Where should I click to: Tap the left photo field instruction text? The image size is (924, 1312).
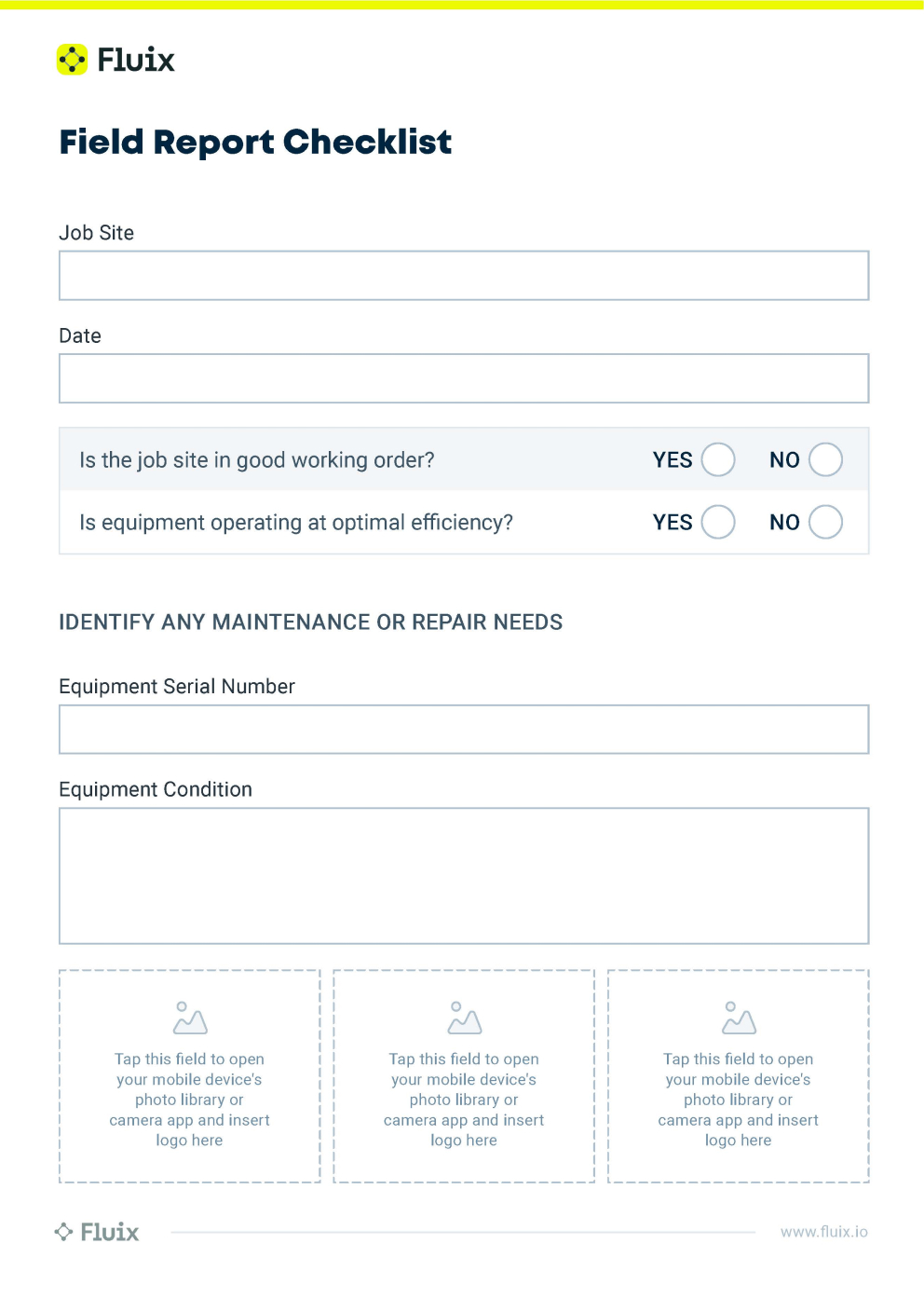189,1100
